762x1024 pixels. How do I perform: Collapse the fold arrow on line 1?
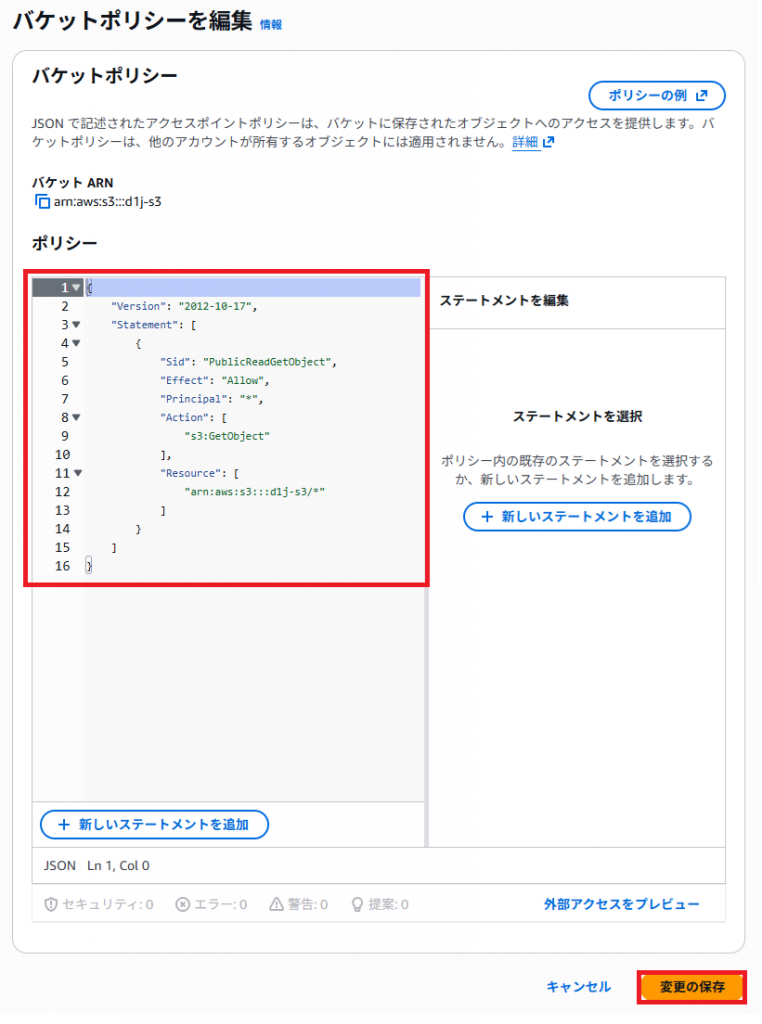(77, 288)
